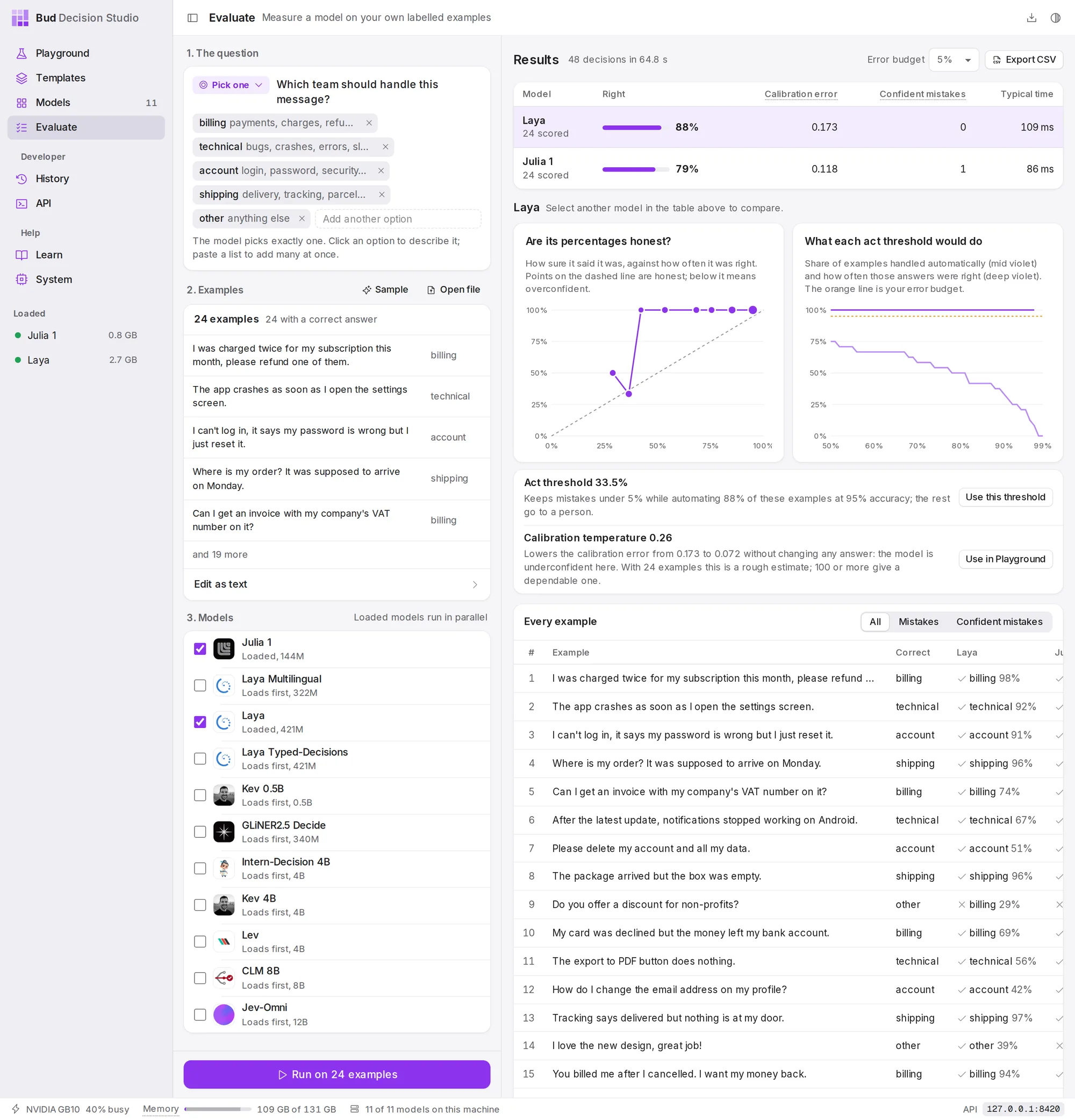Toggle the sidebar panel icon
Screen dimensions: 1075x1120
coord(192,18)
